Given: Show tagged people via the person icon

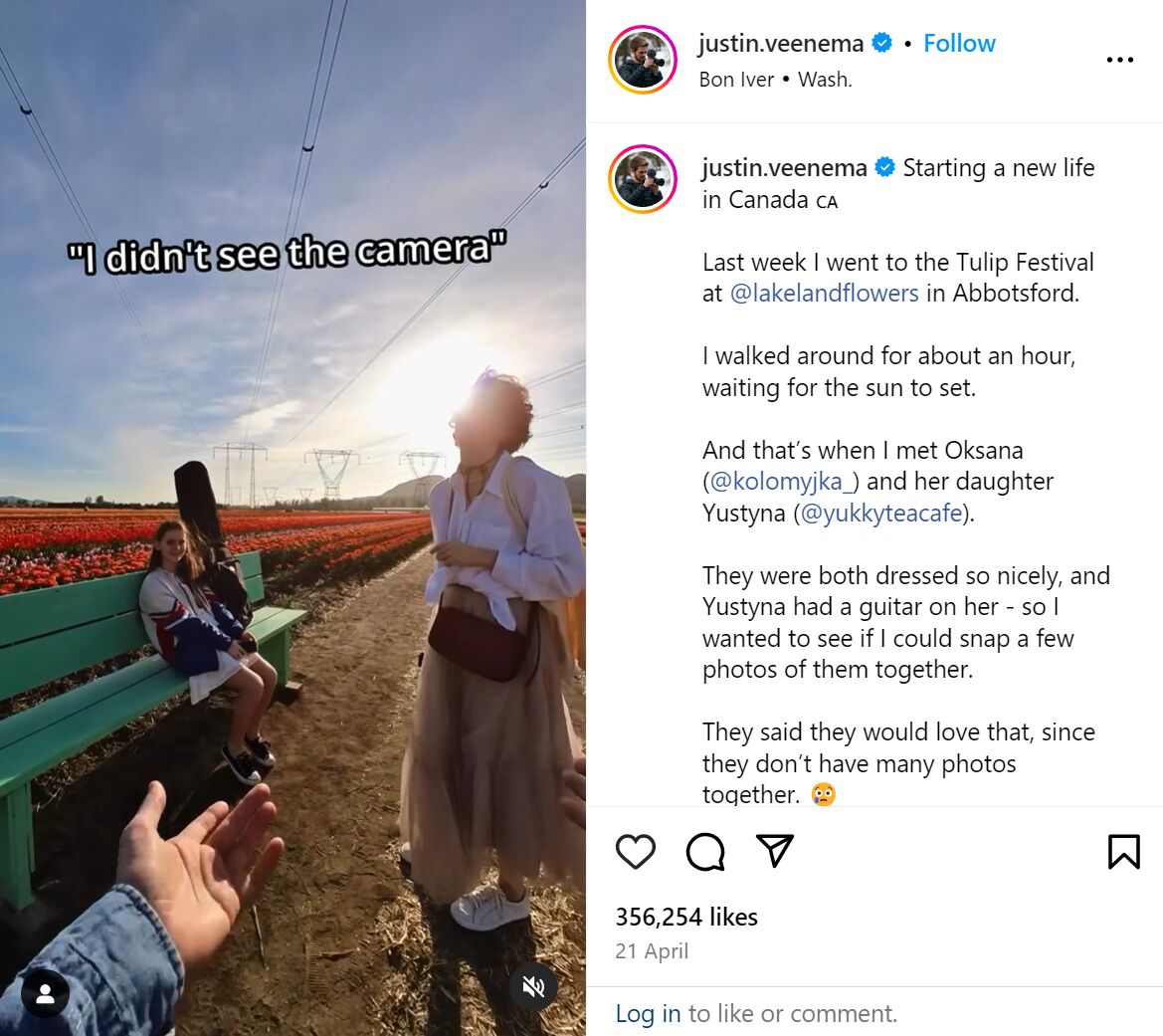Looking at the screenshot, I should [x=45, y=993].
